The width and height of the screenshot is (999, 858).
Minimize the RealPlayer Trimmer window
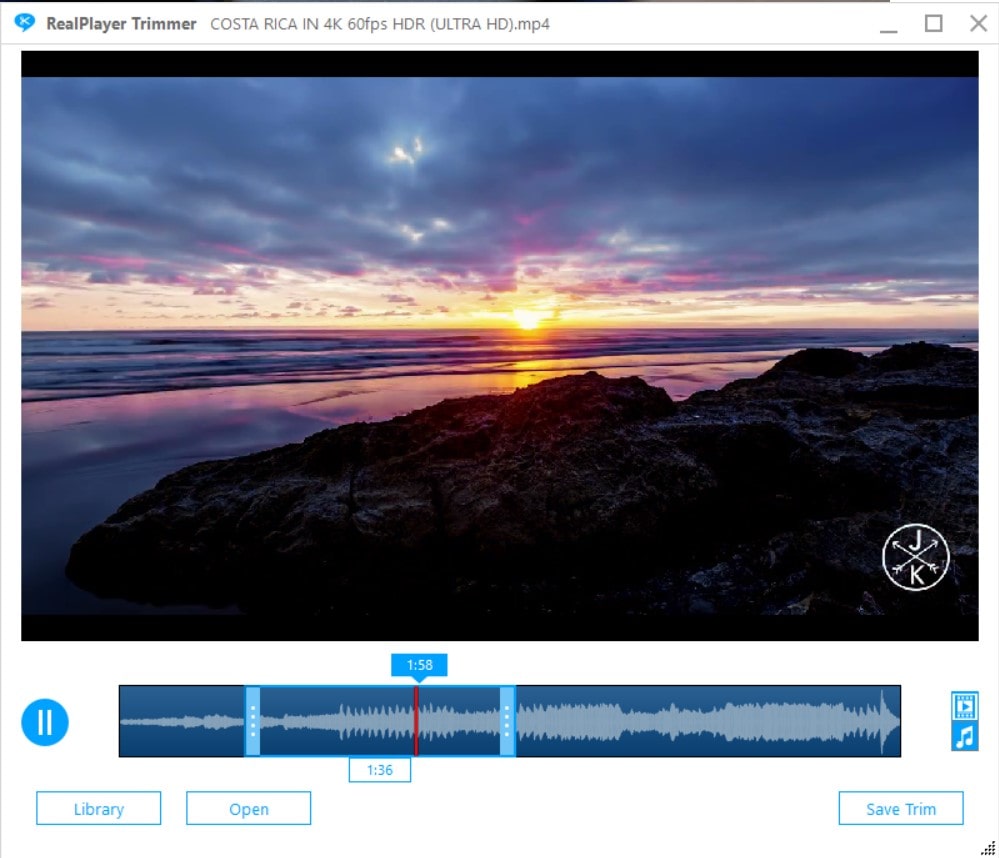(x=888, y=25)
